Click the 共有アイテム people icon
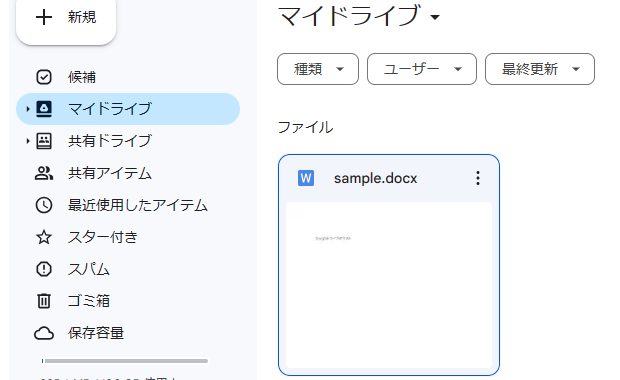 (44, 173)
